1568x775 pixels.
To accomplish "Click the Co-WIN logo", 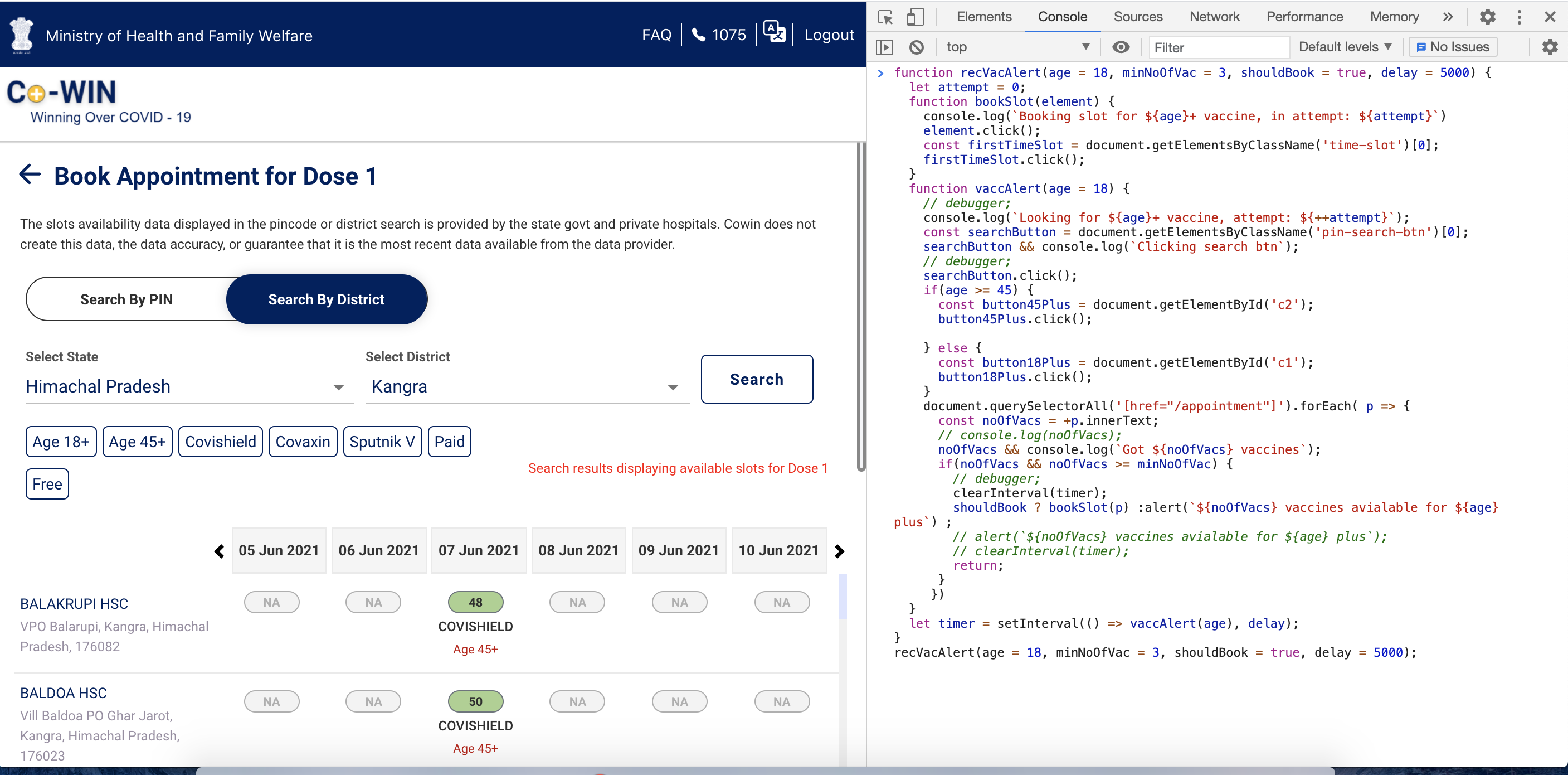I will [x=61, y=93].
